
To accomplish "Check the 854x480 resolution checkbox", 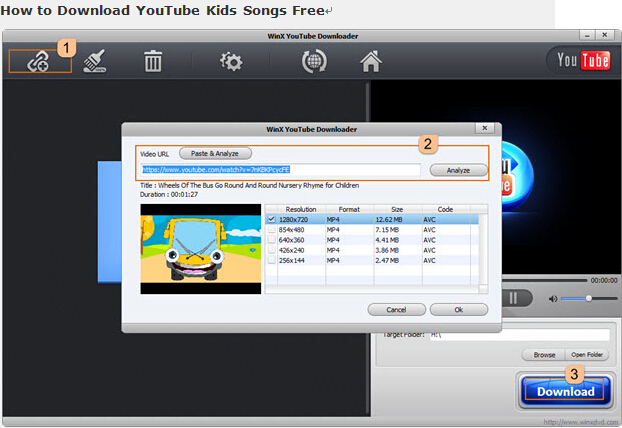I will pos(271,229).
